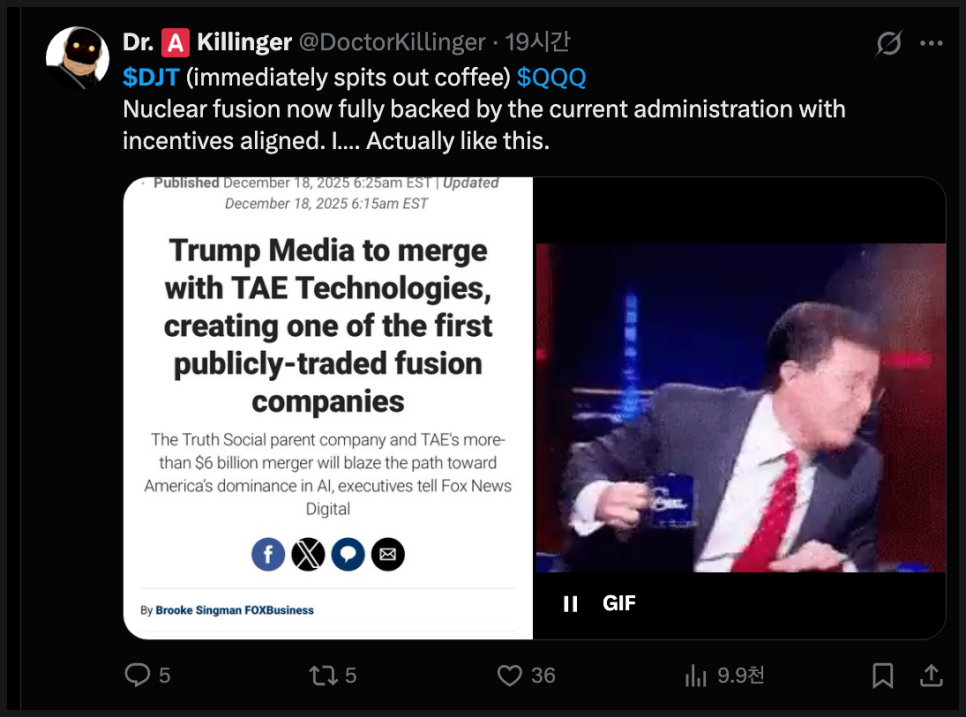
Task: Click the Dr. Killinger display name
Action: (x=207, y=42)
